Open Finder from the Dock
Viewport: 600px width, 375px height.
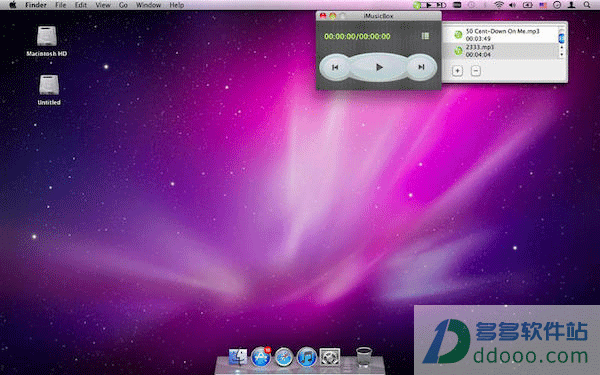[238, 357]
